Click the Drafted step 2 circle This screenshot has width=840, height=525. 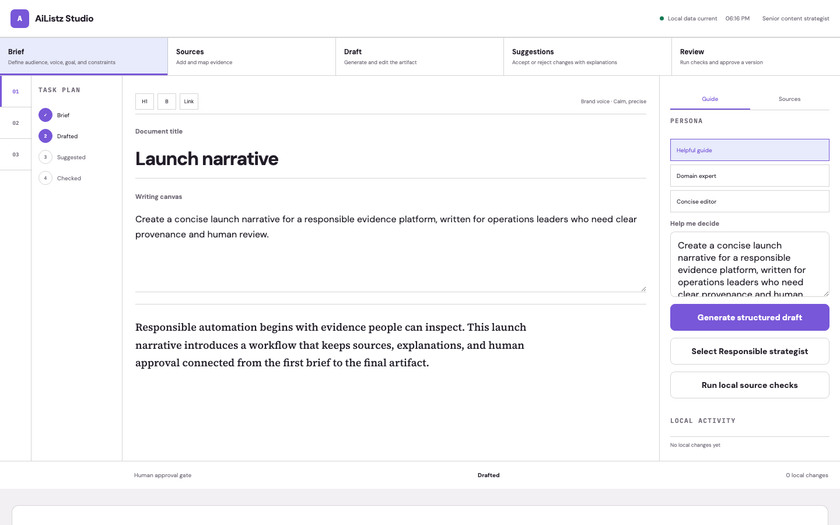pyautogui.click(x=46, y=136)
